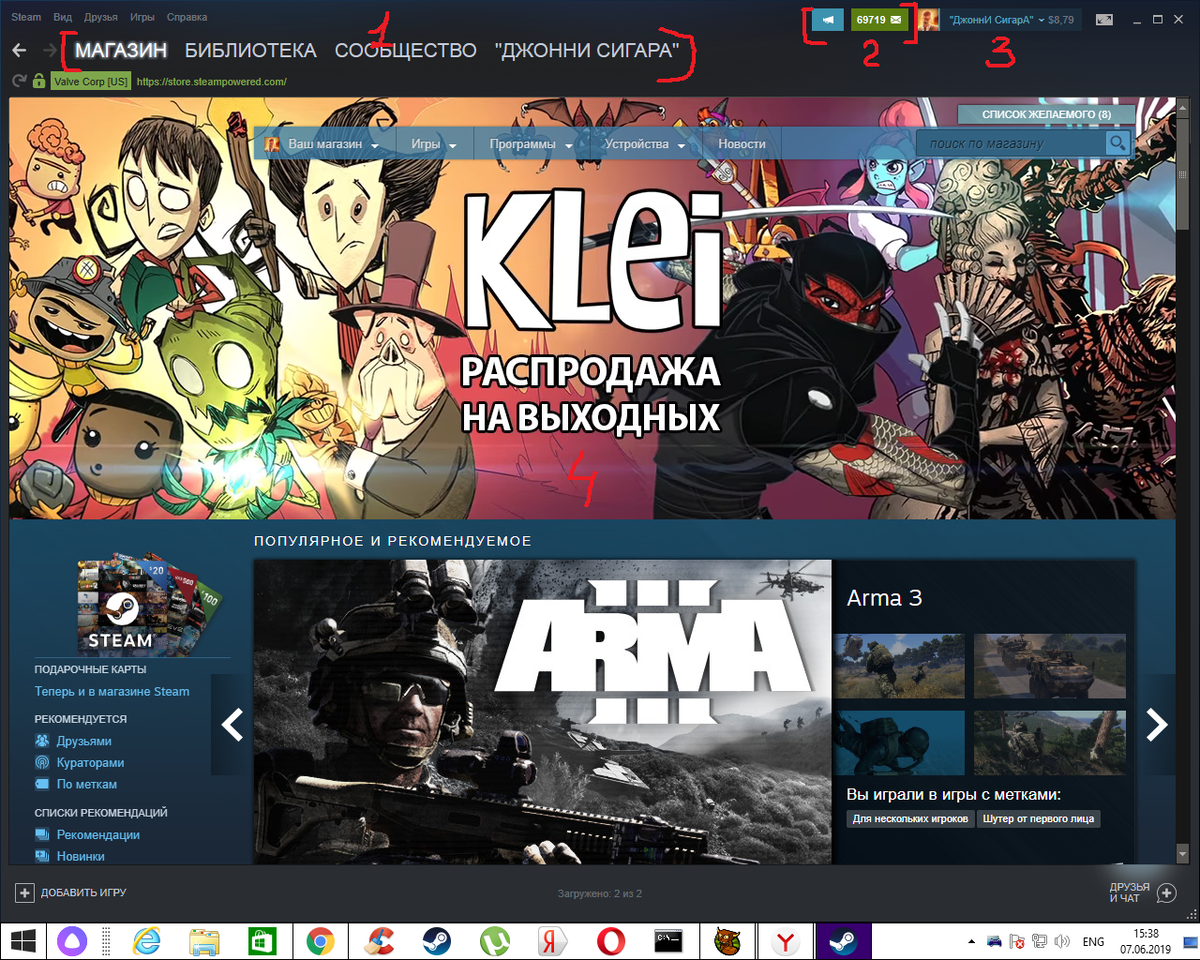The image size is (1200, 960).
Task: Click the user avatar picture in top bar
Action: click(x=929, y=19)
